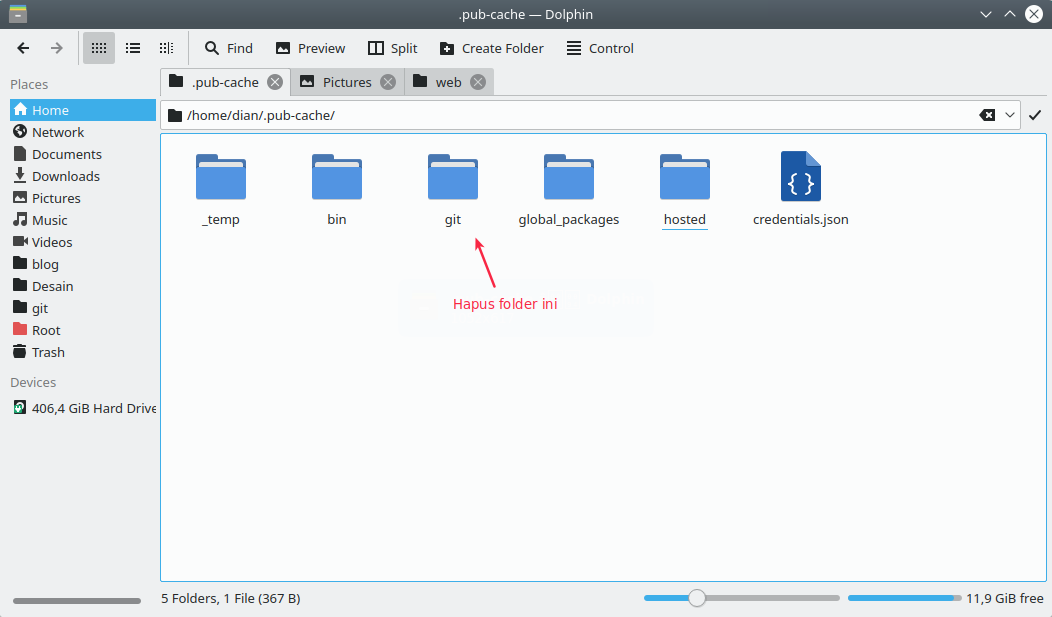Confirm the path with the checkmark

click(1035, 114)
